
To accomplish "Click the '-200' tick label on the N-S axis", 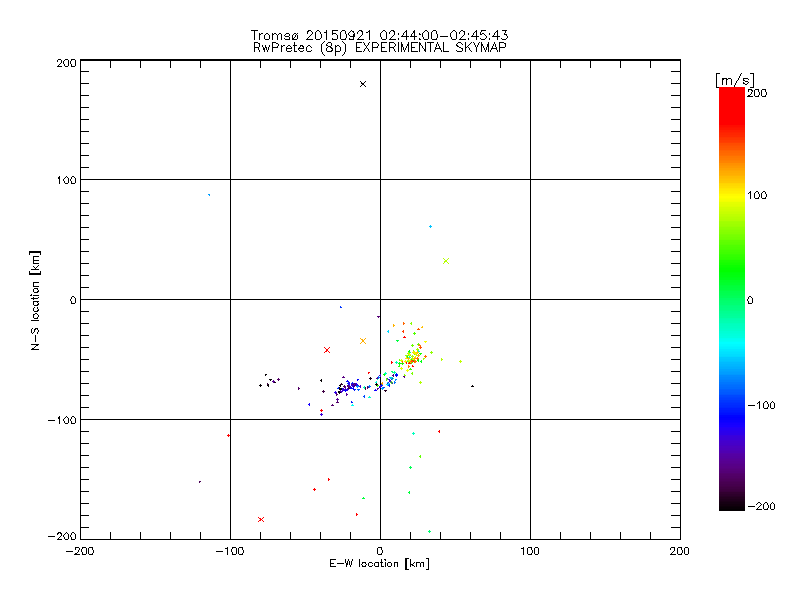I will coord(62,536).
